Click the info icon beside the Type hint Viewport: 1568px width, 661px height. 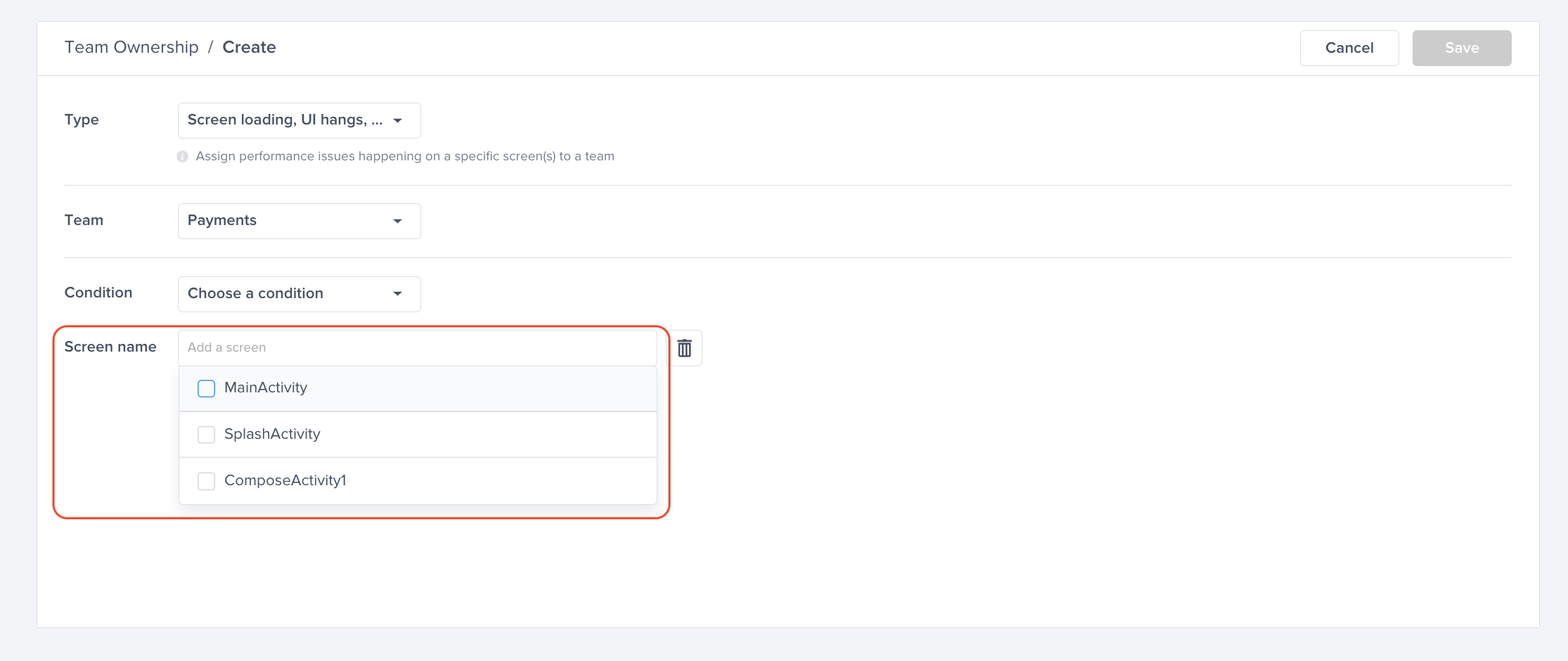(x=182, y=156)
